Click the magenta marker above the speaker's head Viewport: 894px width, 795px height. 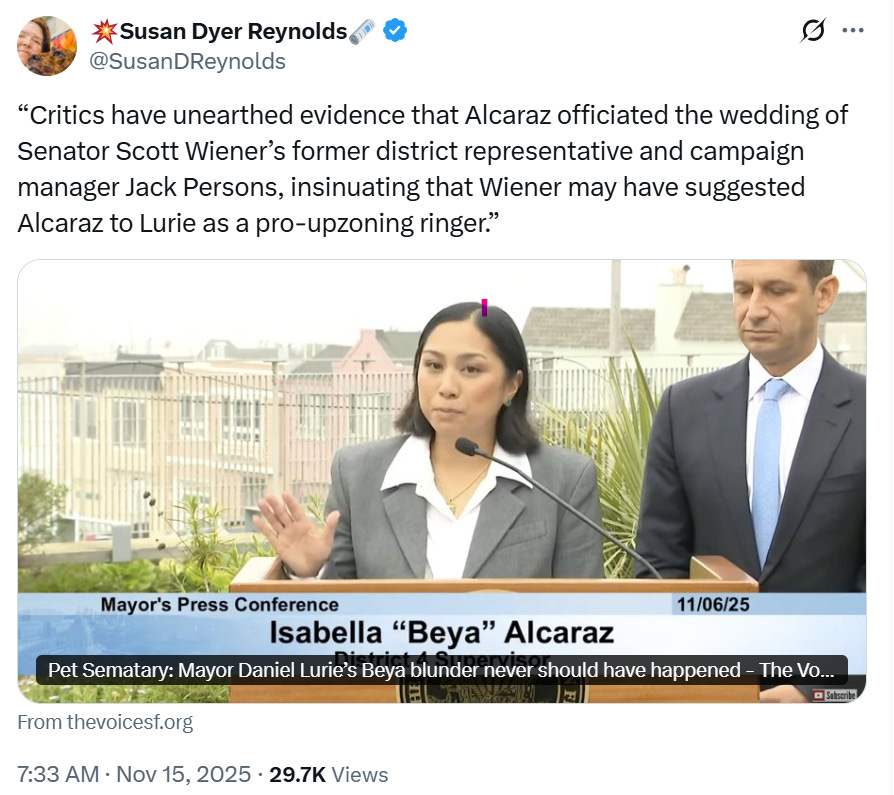pyautogui.click(x=484, y=307)
